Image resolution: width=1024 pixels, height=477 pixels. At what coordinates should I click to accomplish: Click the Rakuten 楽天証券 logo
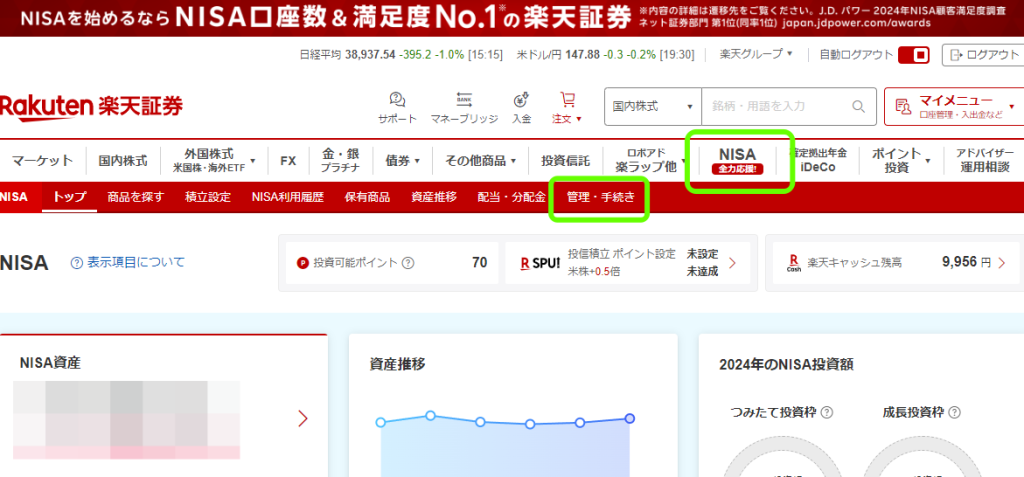coord(92,106)
